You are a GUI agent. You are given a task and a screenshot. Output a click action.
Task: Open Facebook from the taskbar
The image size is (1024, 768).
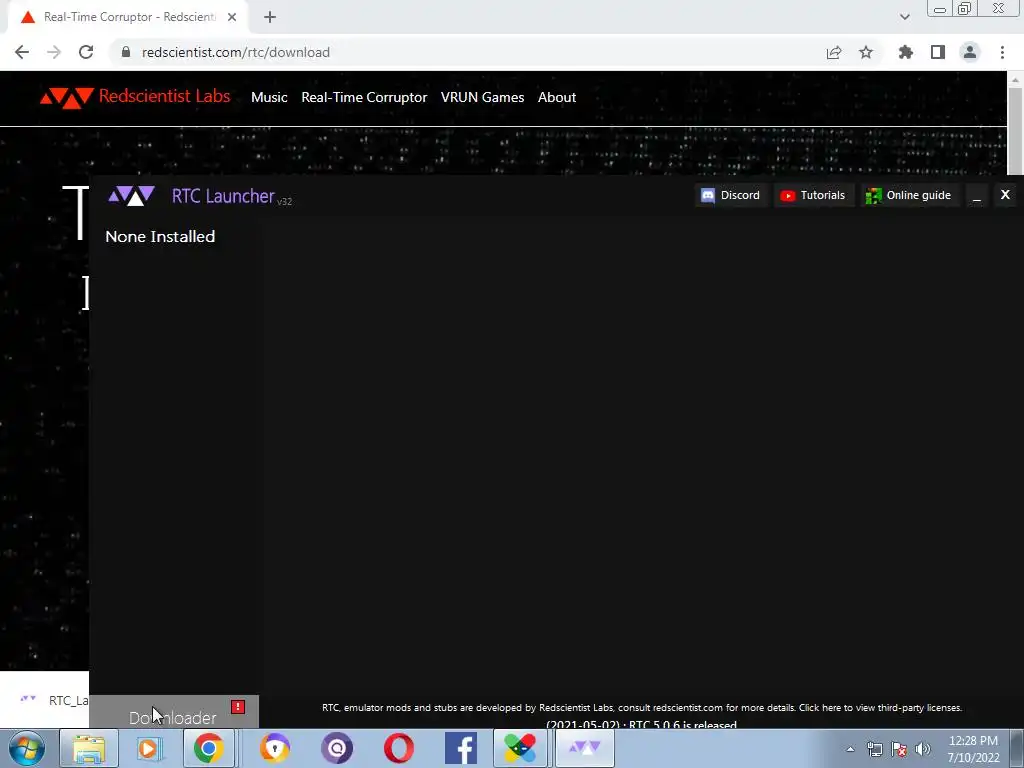pos(460,748)
